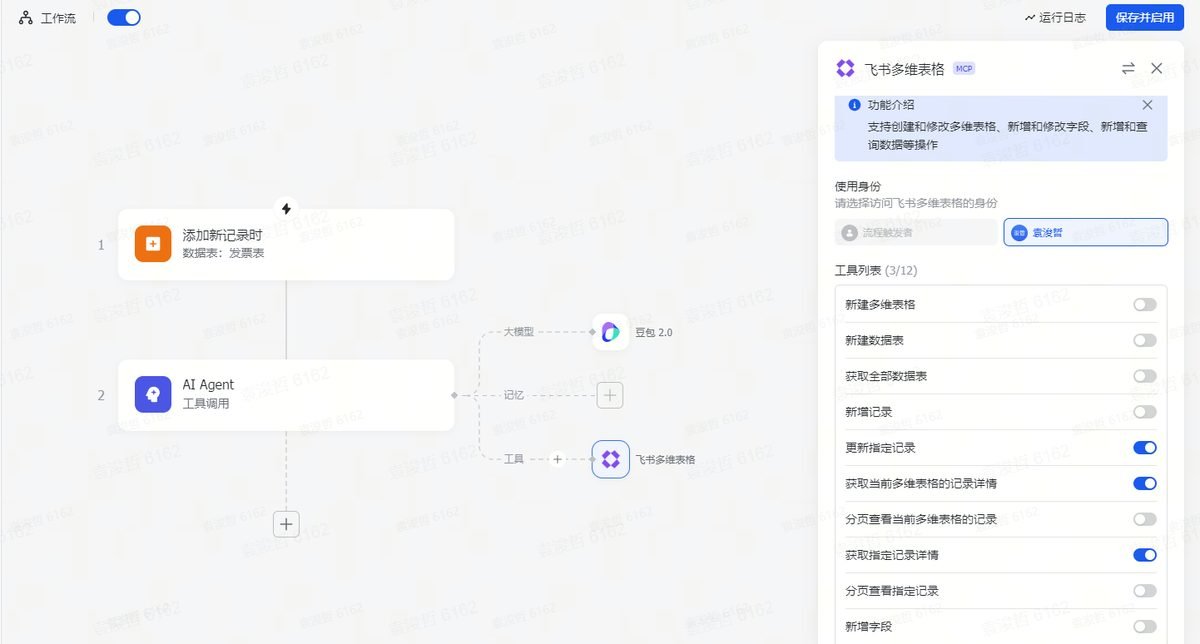This screenshot has height=644, width=1200.
Task: Disable 获取当前多维表格的记录详情 tool
Action: 1145,483
